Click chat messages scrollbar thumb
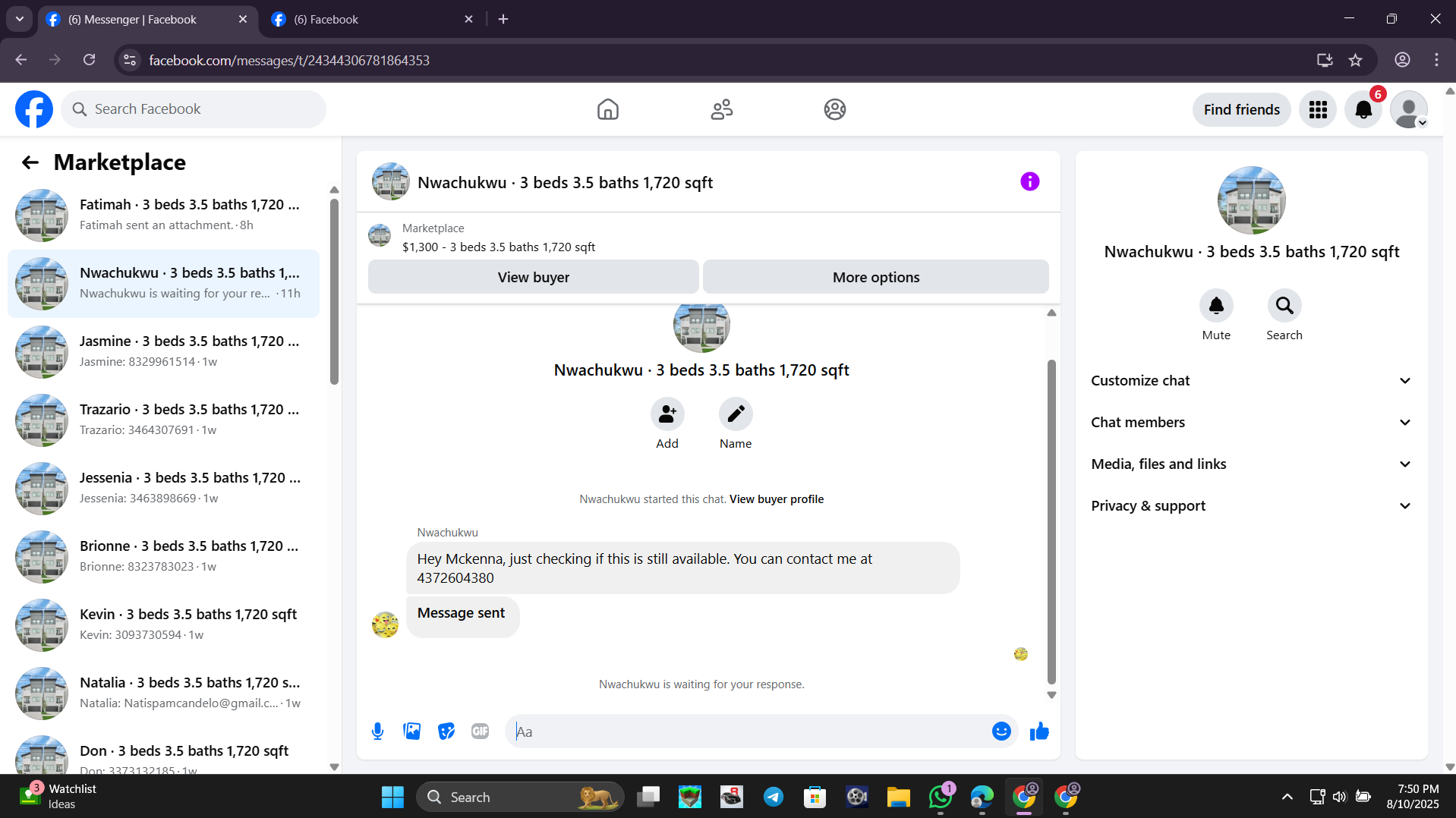Image resolution: width=1456 pixels, height=818 pixels. pos(1051,522)
